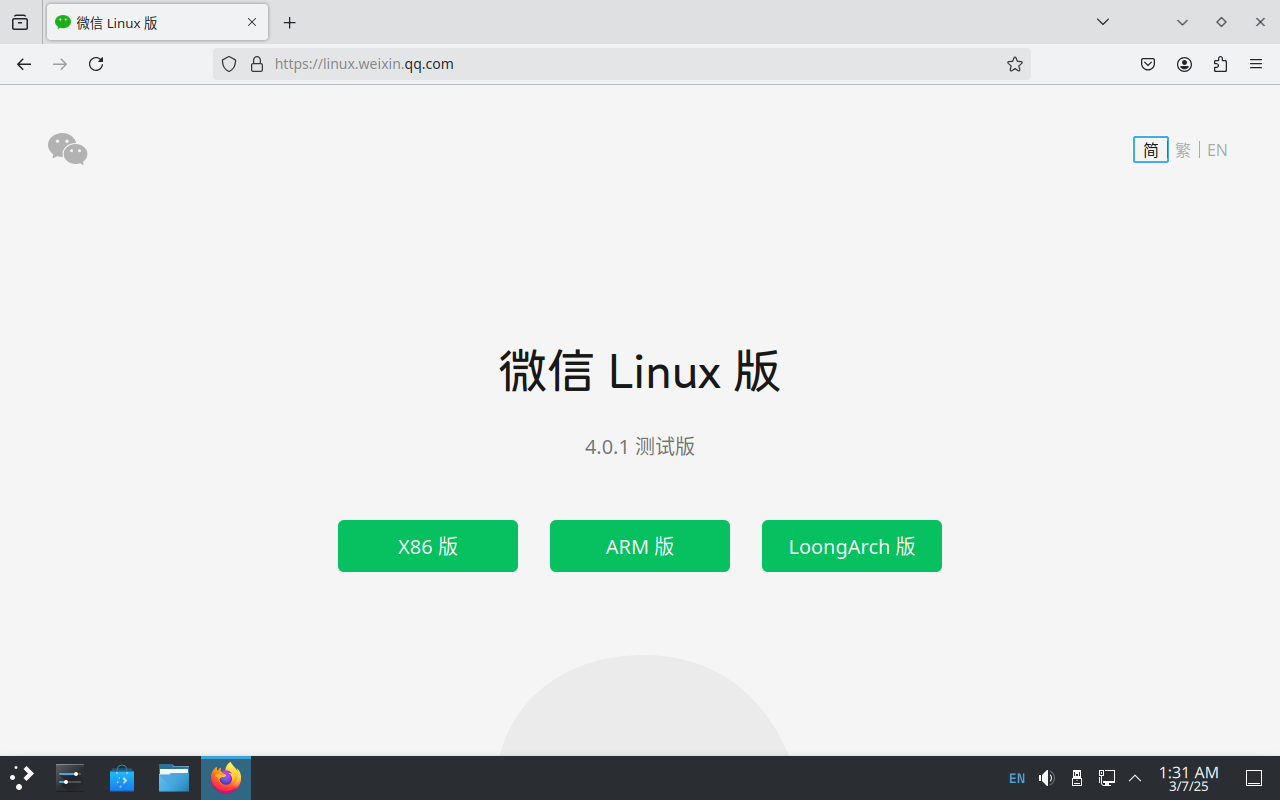
Task: Change EN keyboard layout indicator
Action: click(x=1017, y=778)
